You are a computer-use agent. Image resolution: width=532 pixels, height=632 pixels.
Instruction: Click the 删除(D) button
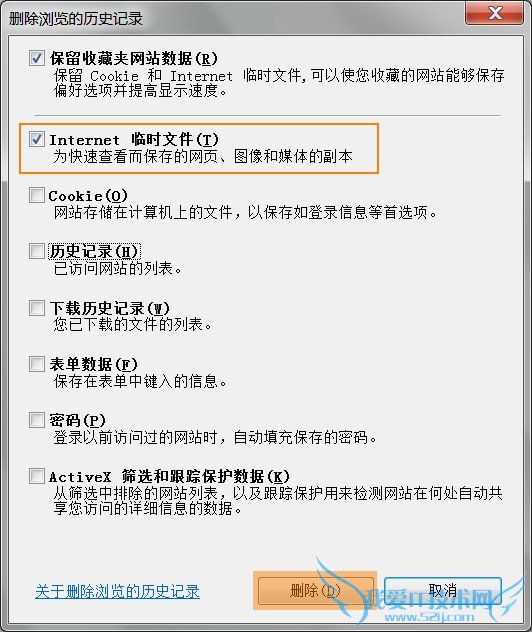pos(315,591)
